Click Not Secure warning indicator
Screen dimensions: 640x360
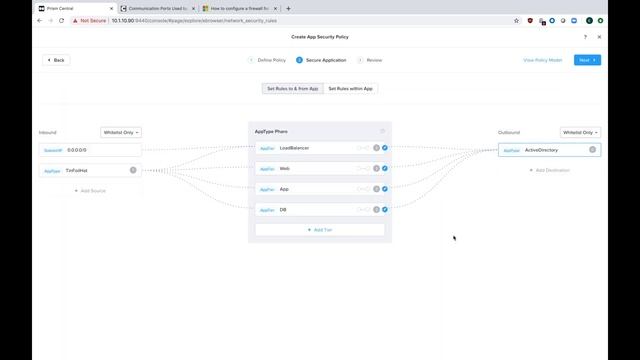pyautogui.click(x=89, y=20)
